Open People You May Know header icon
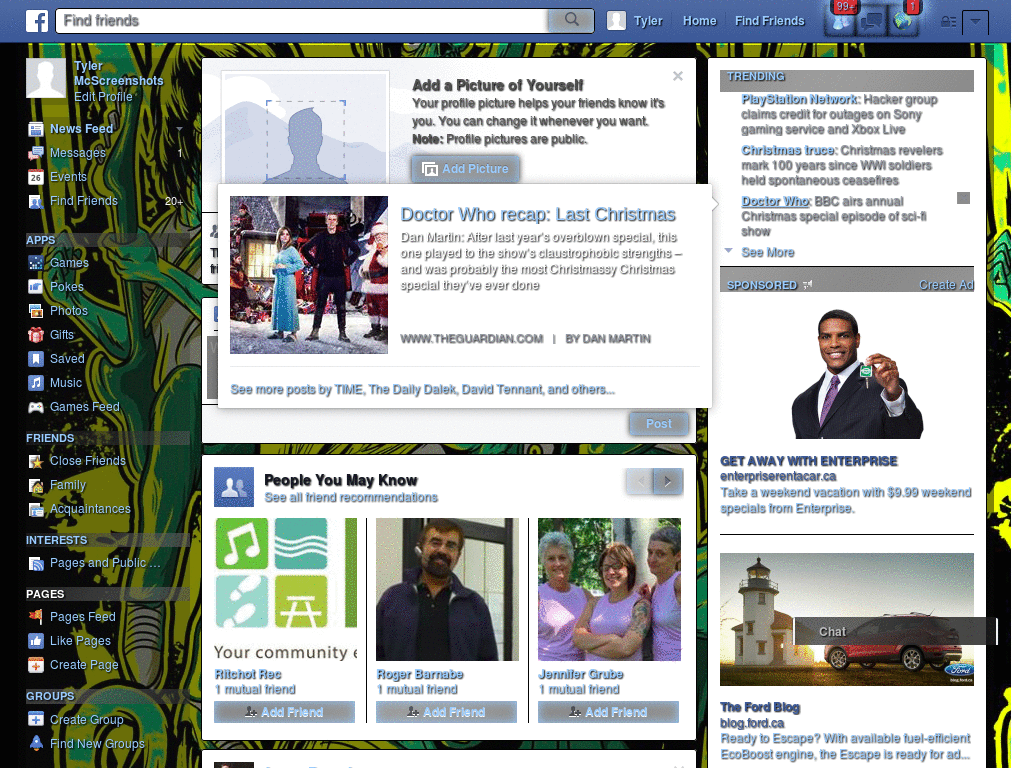The image size is (1024, 768). coord(234,487)
